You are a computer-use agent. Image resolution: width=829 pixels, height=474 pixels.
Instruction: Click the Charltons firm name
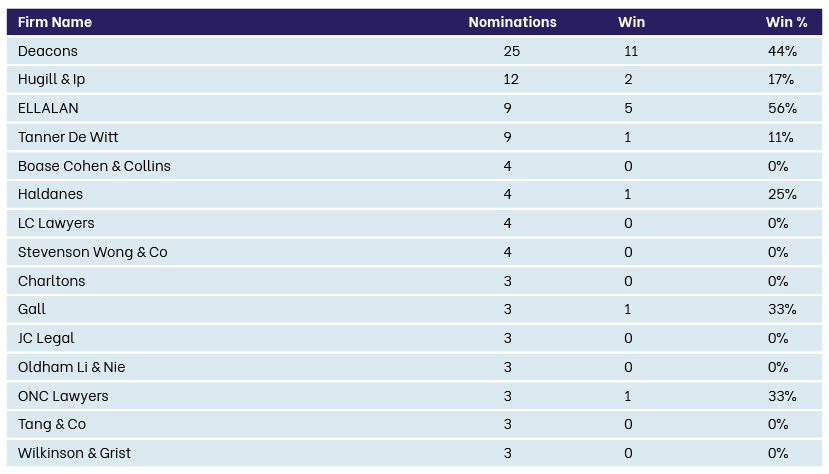pyautogui.click(x=51, y=281)
